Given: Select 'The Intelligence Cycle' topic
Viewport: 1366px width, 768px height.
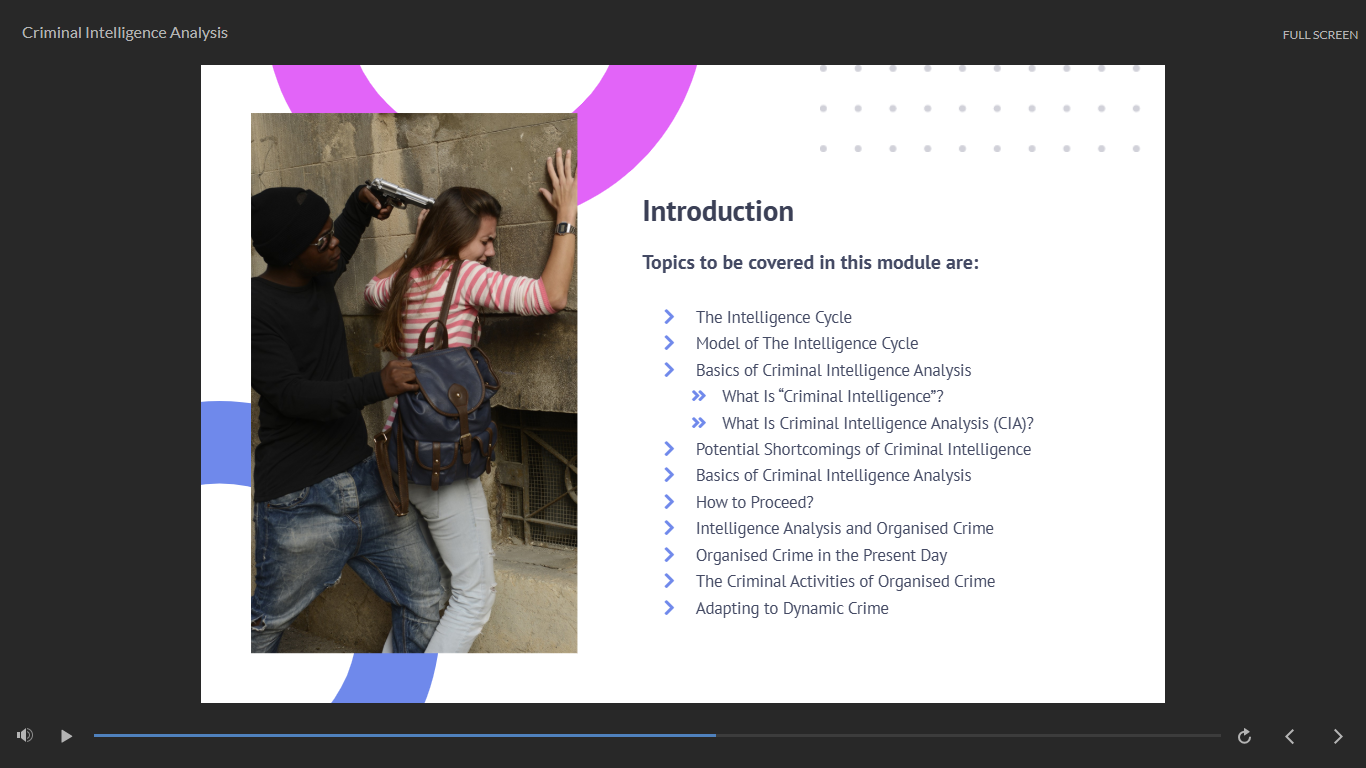Looking at the screenshot, I should (774, 317).
